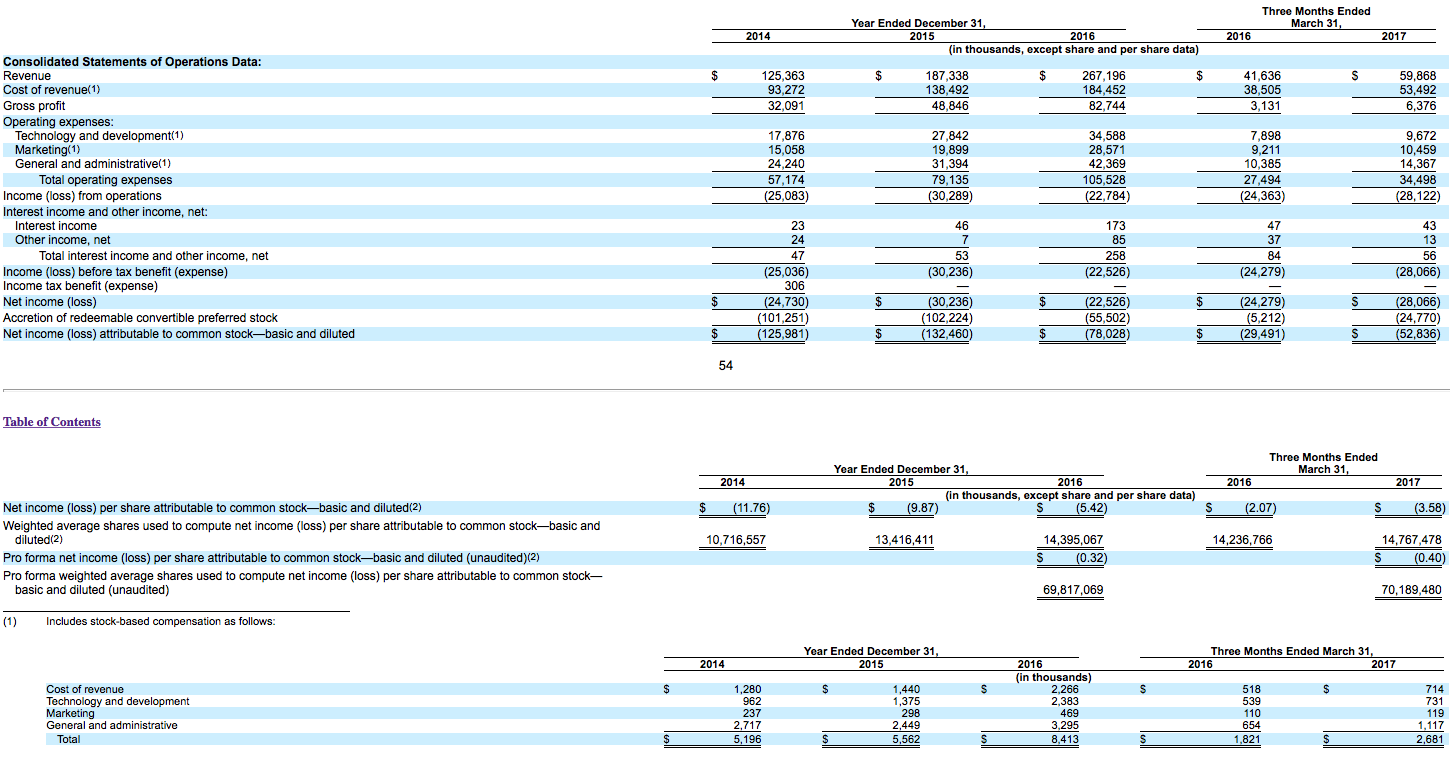This screenshot has width=1450, height=760.
Task: Select the gross profit value 32,091
Action: [786, 106]
